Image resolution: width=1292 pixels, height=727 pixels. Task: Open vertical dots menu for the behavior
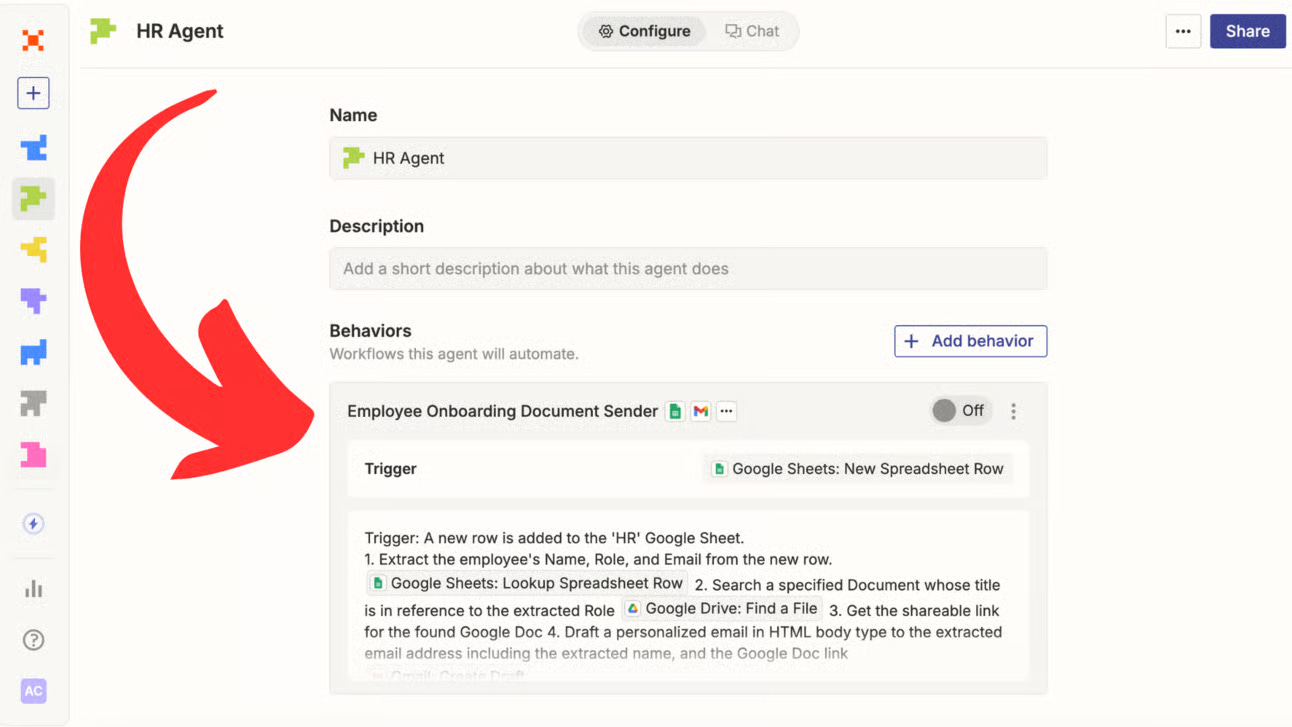[1013, 411]
